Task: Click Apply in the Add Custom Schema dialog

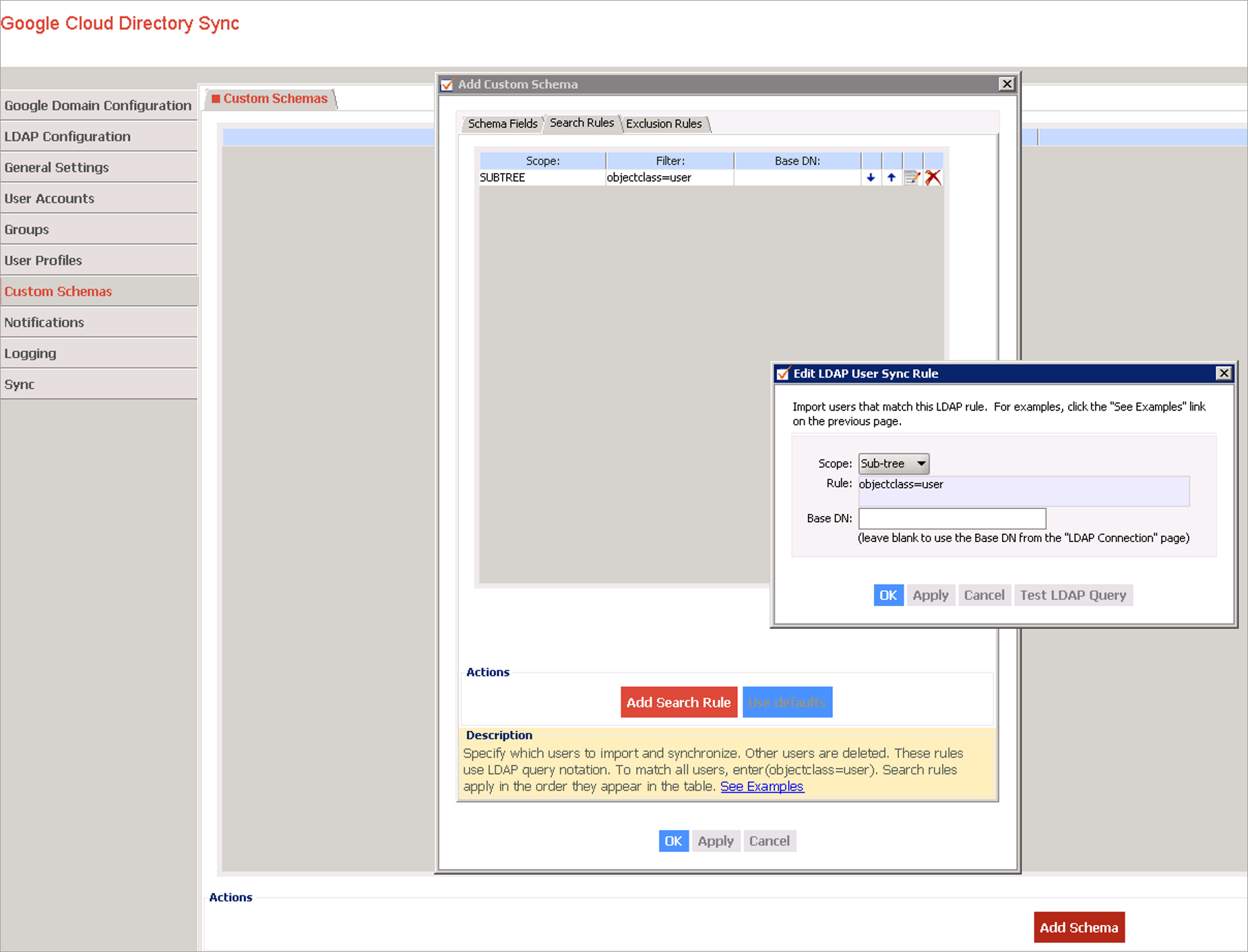Action: (715, 841)
